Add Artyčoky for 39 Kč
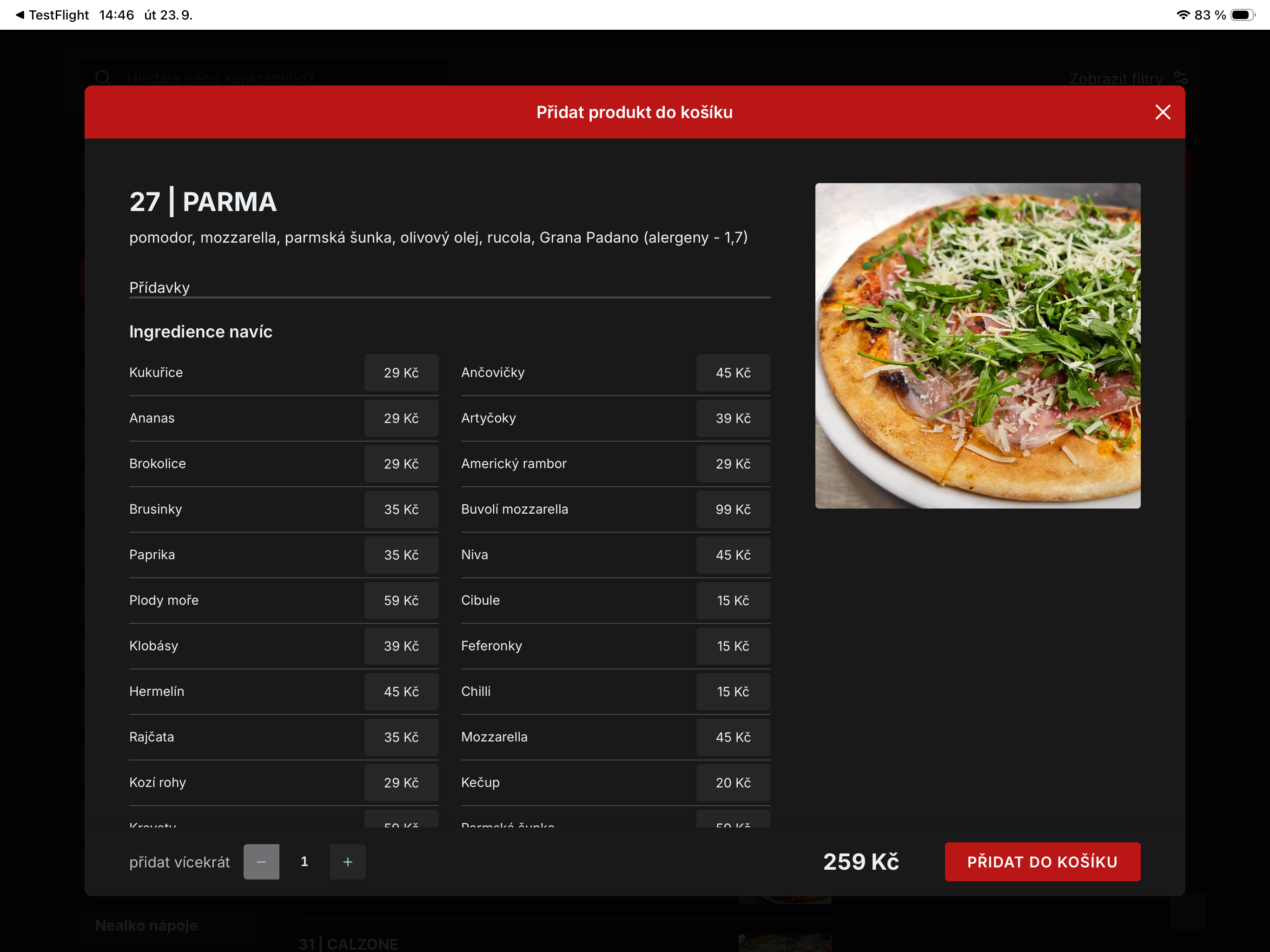 tap(733, 418)
